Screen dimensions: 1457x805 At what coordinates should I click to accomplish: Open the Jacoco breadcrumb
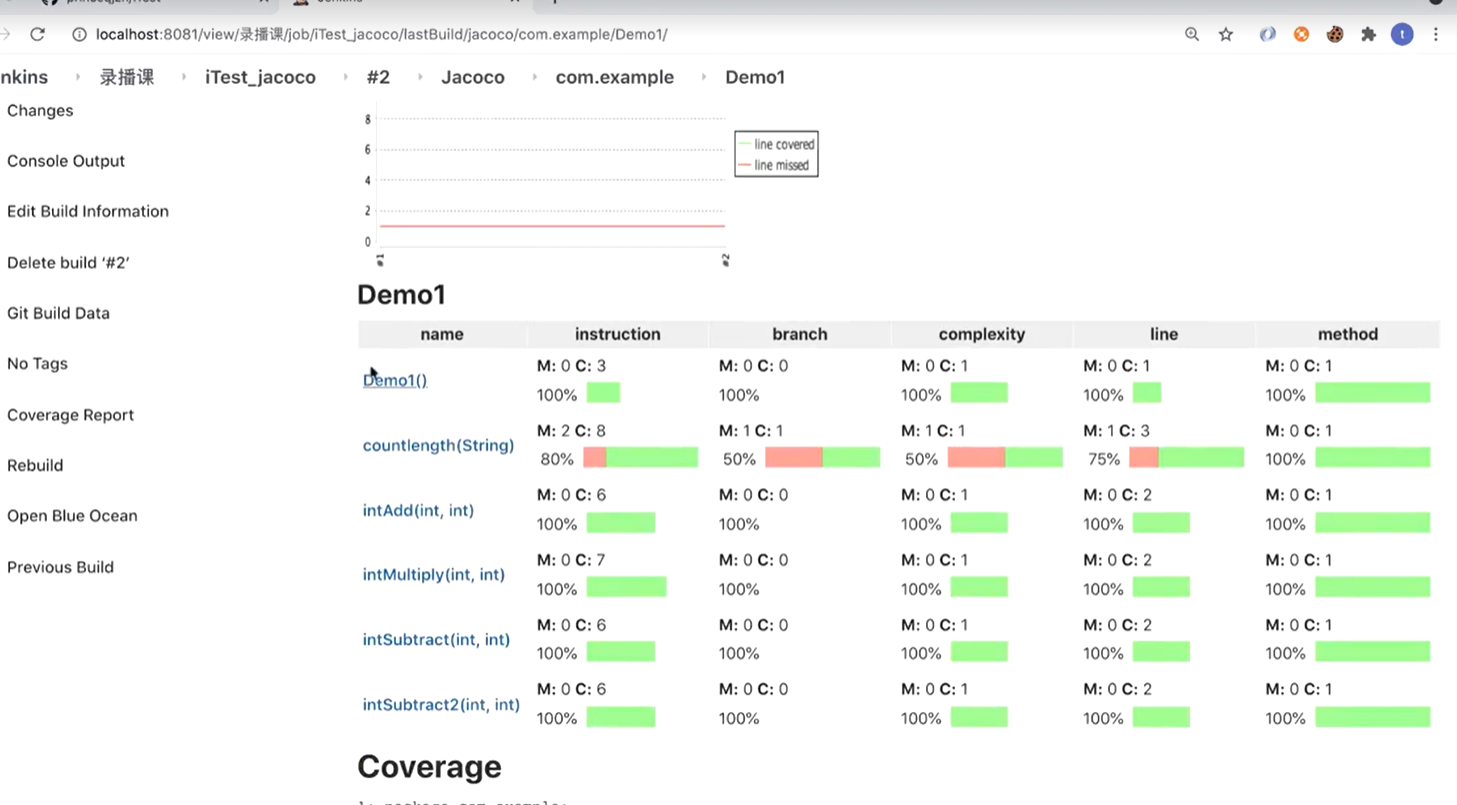pos(473,77)
